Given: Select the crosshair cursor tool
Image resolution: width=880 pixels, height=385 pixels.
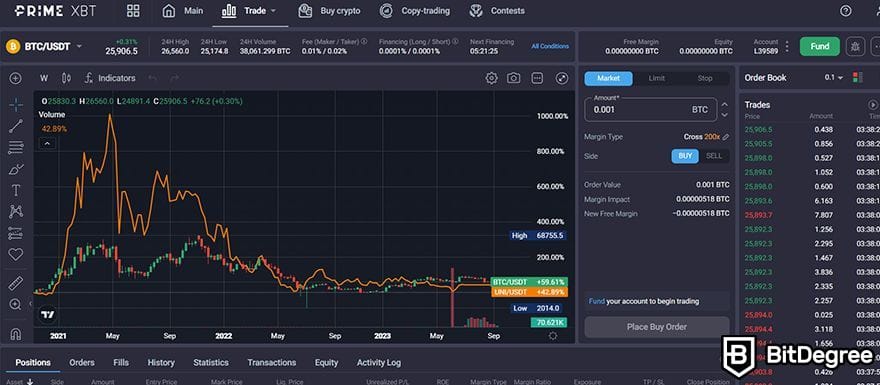Looking at the screenshot, I should click(x=16, y=105).
